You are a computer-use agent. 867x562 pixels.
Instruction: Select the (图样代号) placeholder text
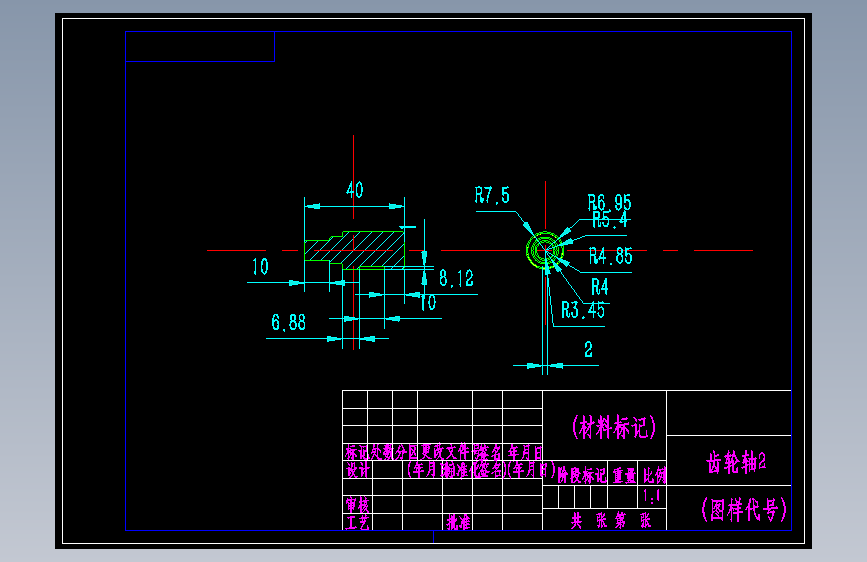[744, 509]
